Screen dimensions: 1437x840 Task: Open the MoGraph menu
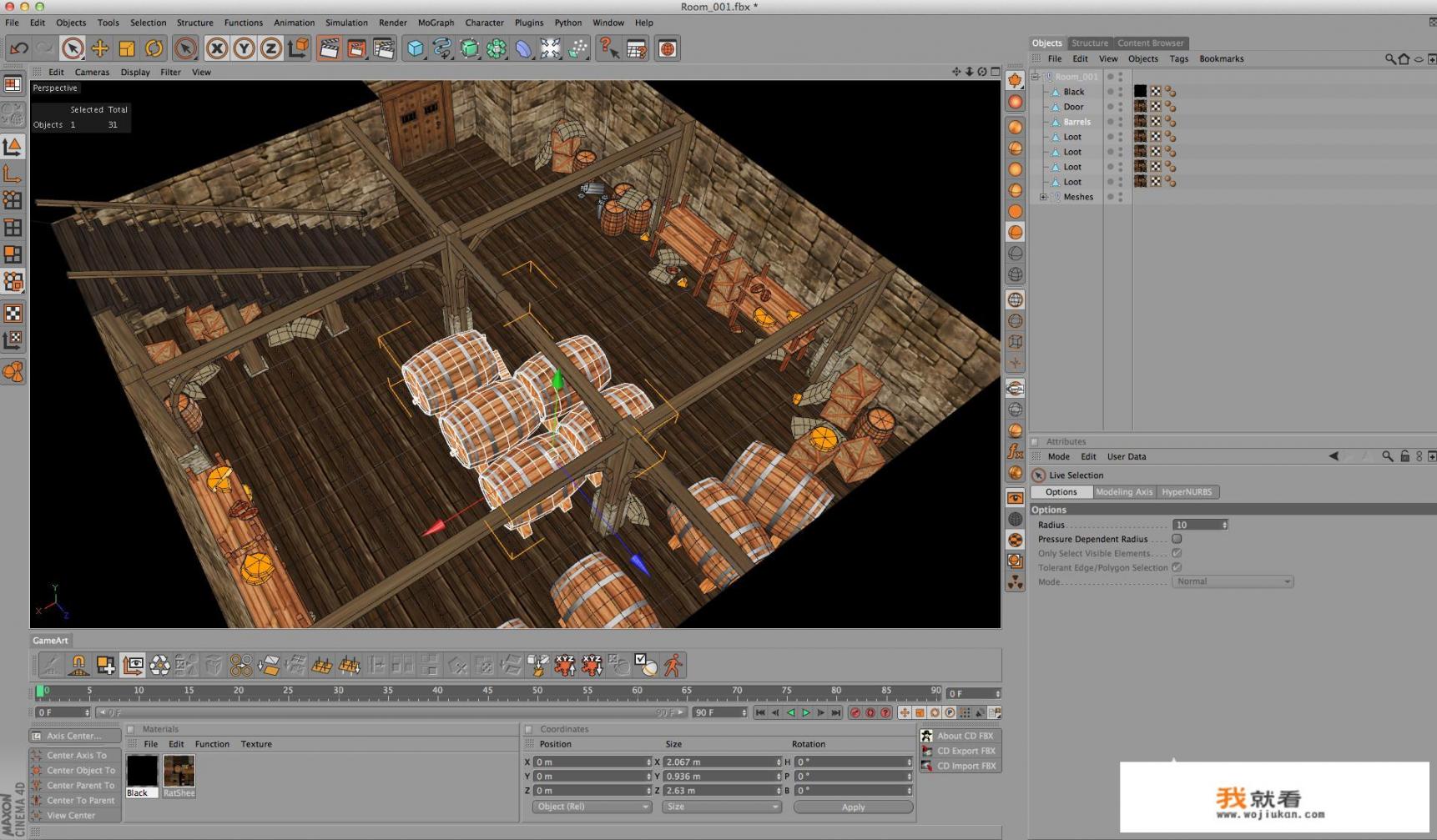tap(436, 23)
